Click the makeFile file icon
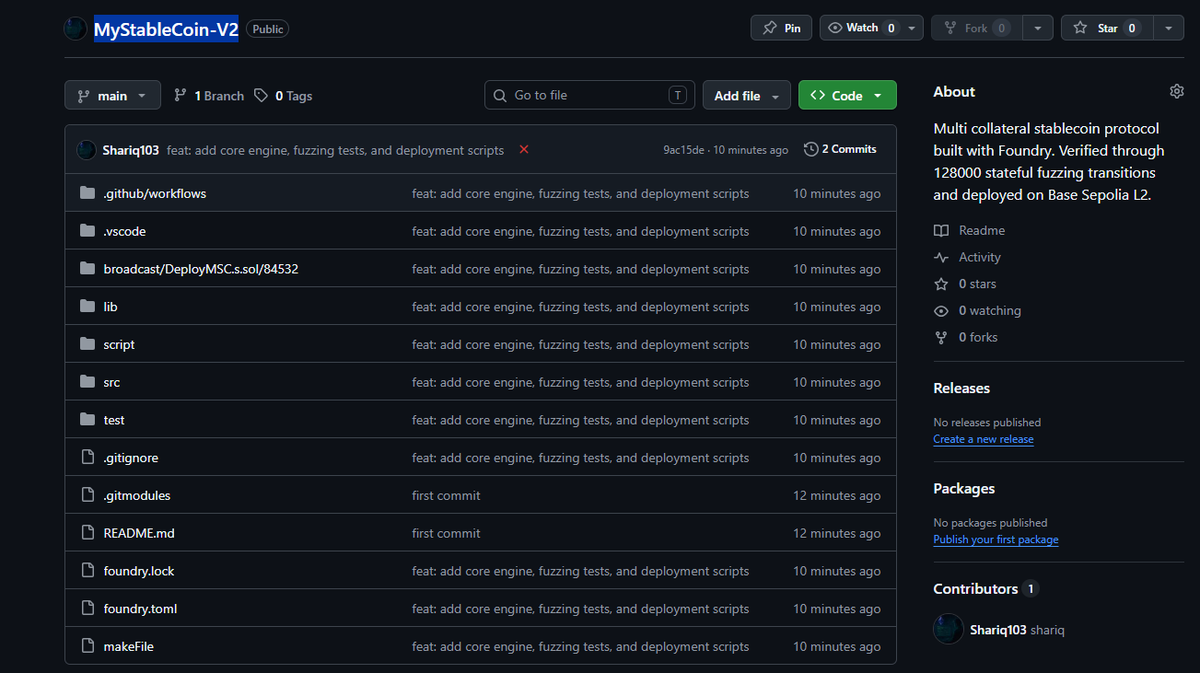The height and width of the screenshot is (673, 1200). 87,646
